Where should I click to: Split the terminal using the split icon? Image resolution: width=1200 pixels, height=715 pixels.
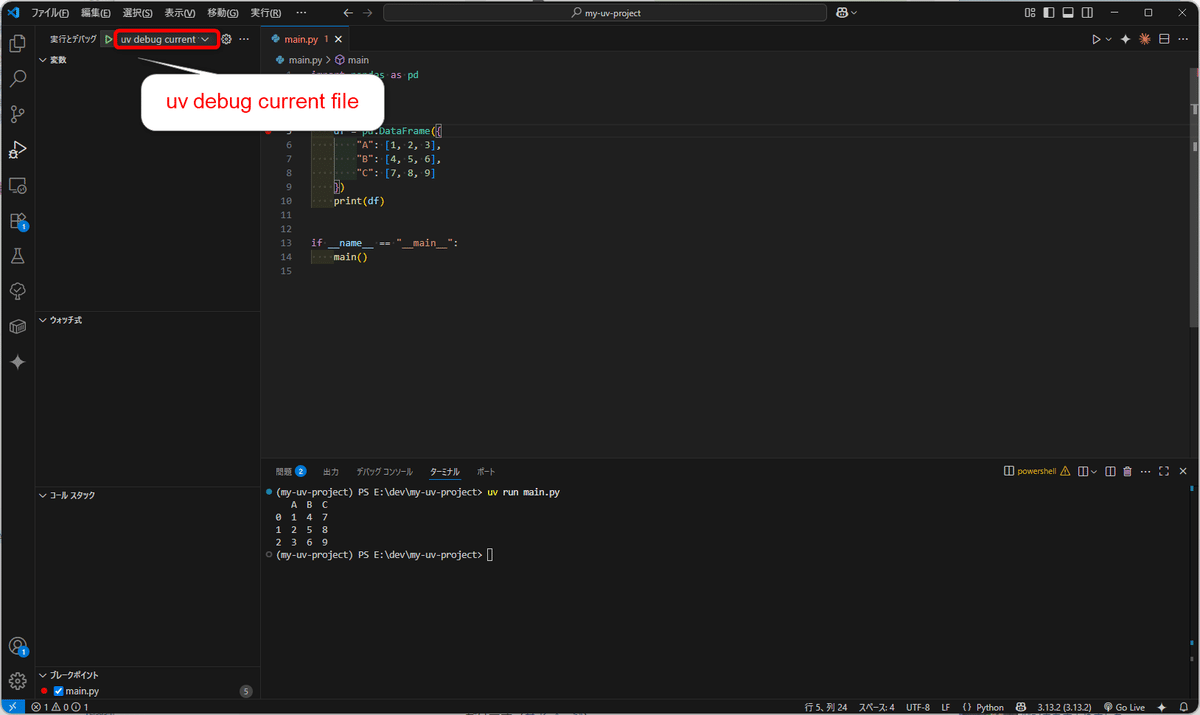[x=1110, y=470]
